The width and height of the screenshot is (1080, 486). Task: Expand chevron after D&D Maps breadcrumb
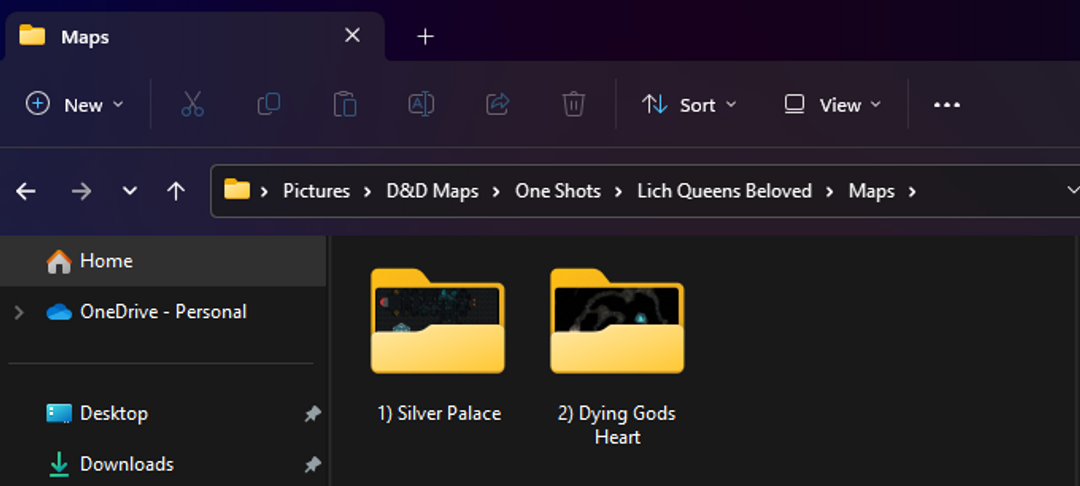tap(497, 191)
